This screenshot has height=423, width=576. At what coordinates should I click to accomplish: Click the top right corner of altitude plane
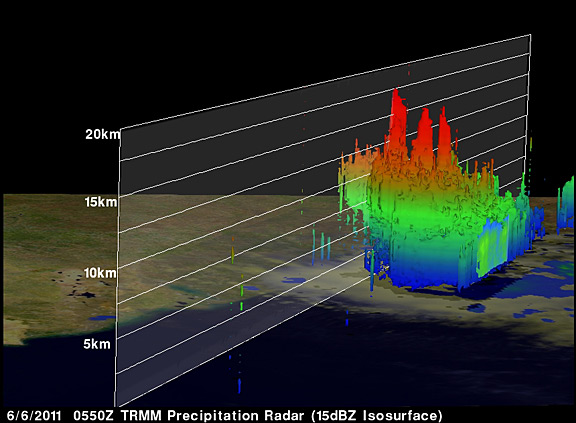530,35
